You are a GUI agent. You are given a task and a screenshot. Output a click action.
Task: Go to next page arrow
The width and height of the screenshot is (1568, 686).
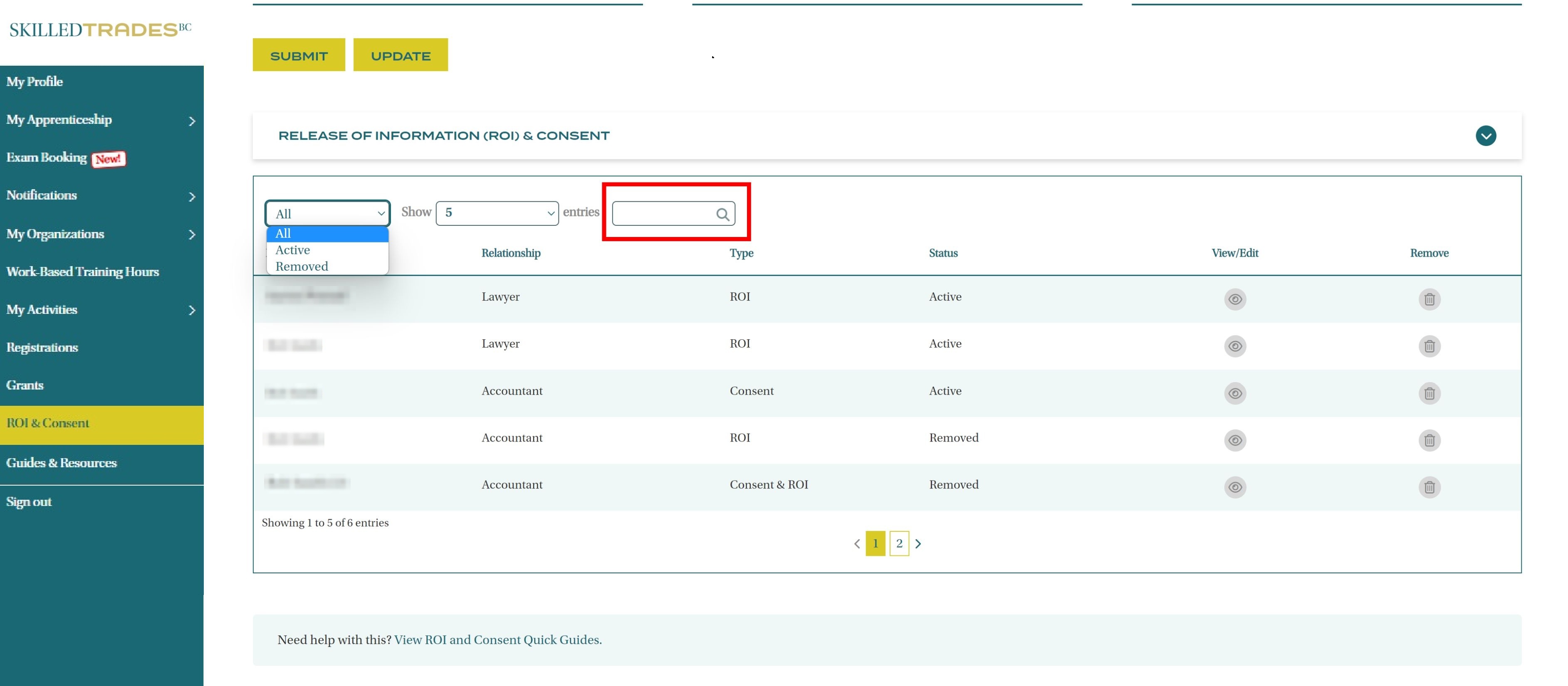click(x=918, y=543)
